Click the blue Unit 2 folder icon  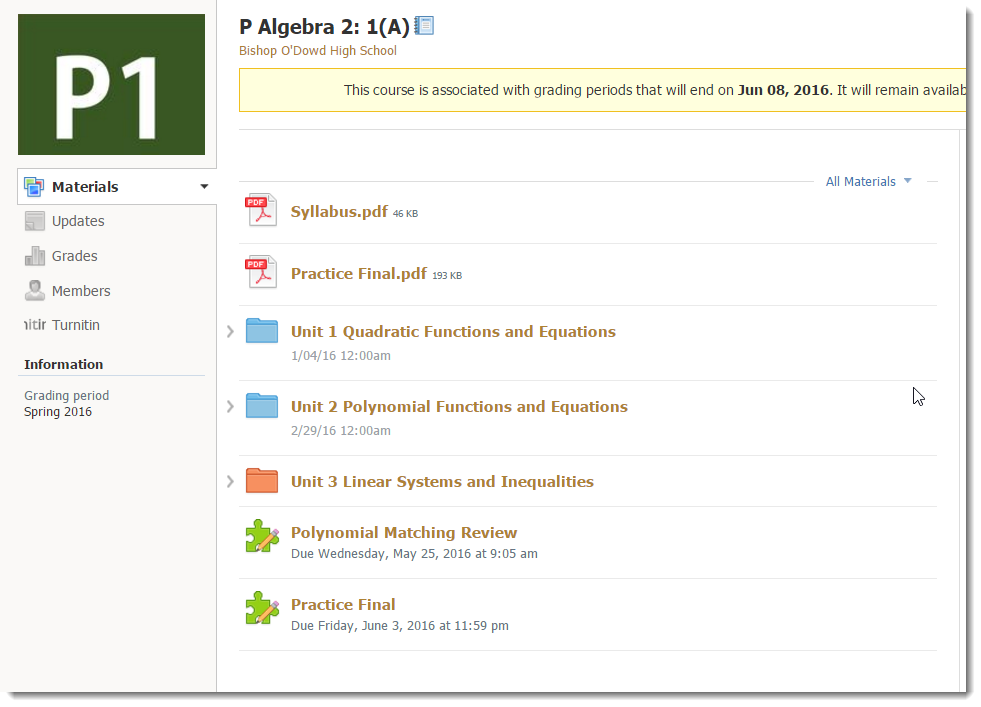tap(261, 406)
